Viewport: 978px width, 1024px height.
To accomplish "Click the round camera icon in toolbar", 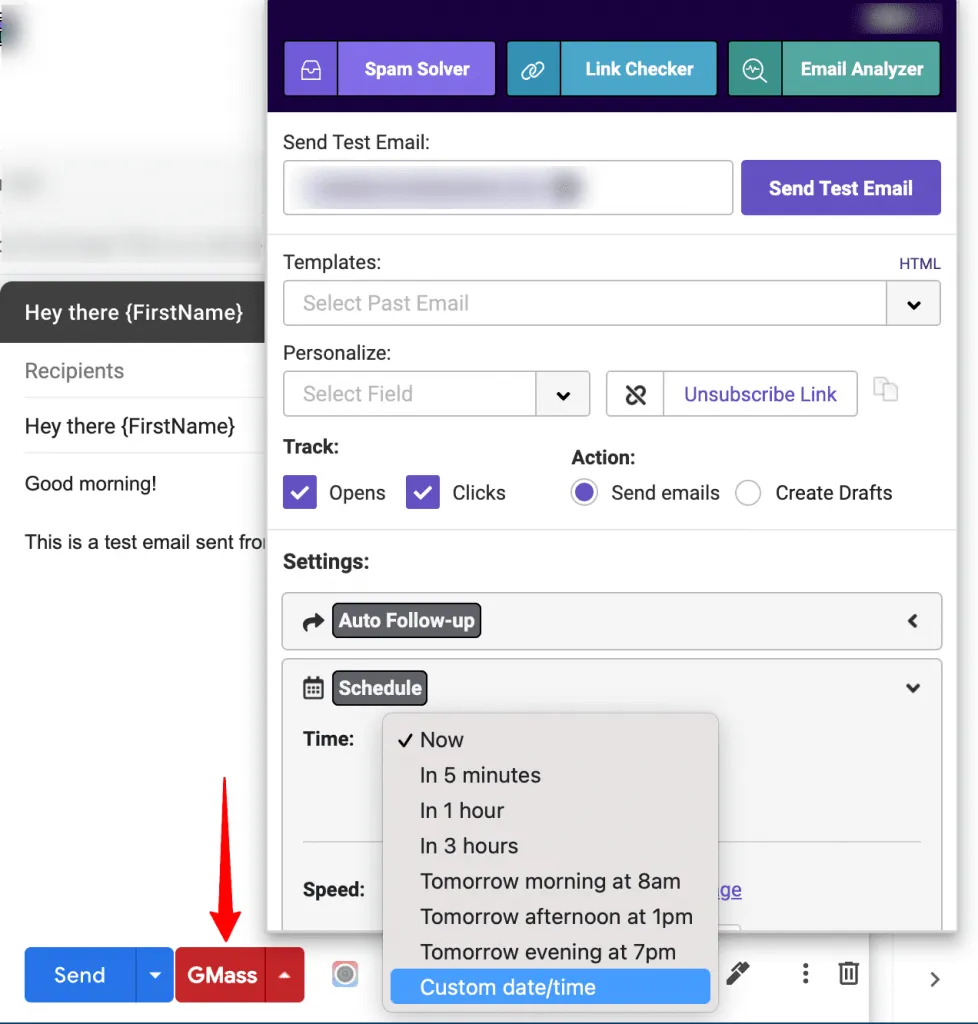I will [x=345, y=974].
